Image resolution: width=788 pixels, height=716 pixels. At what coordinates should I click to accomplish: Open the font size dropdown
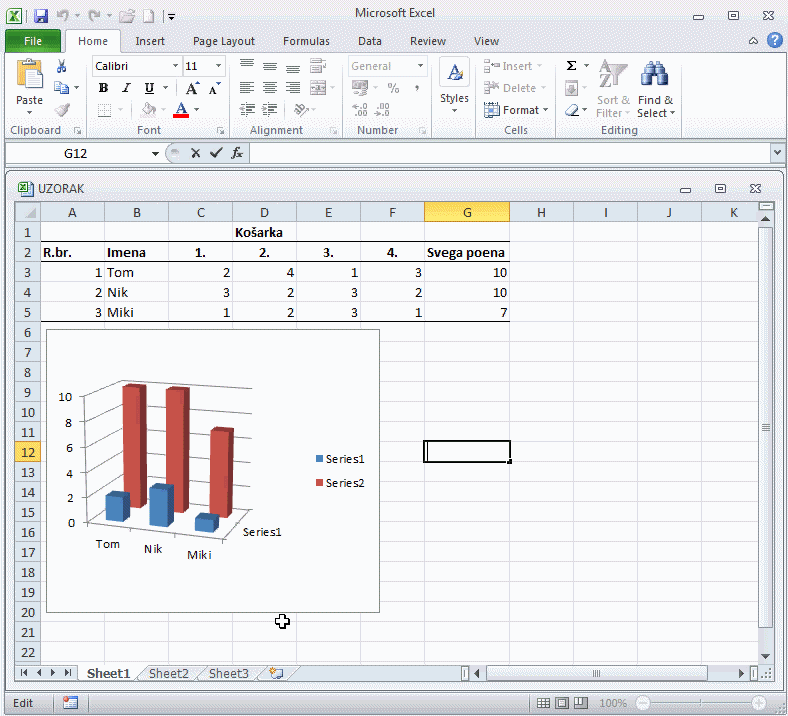[219, 66]
